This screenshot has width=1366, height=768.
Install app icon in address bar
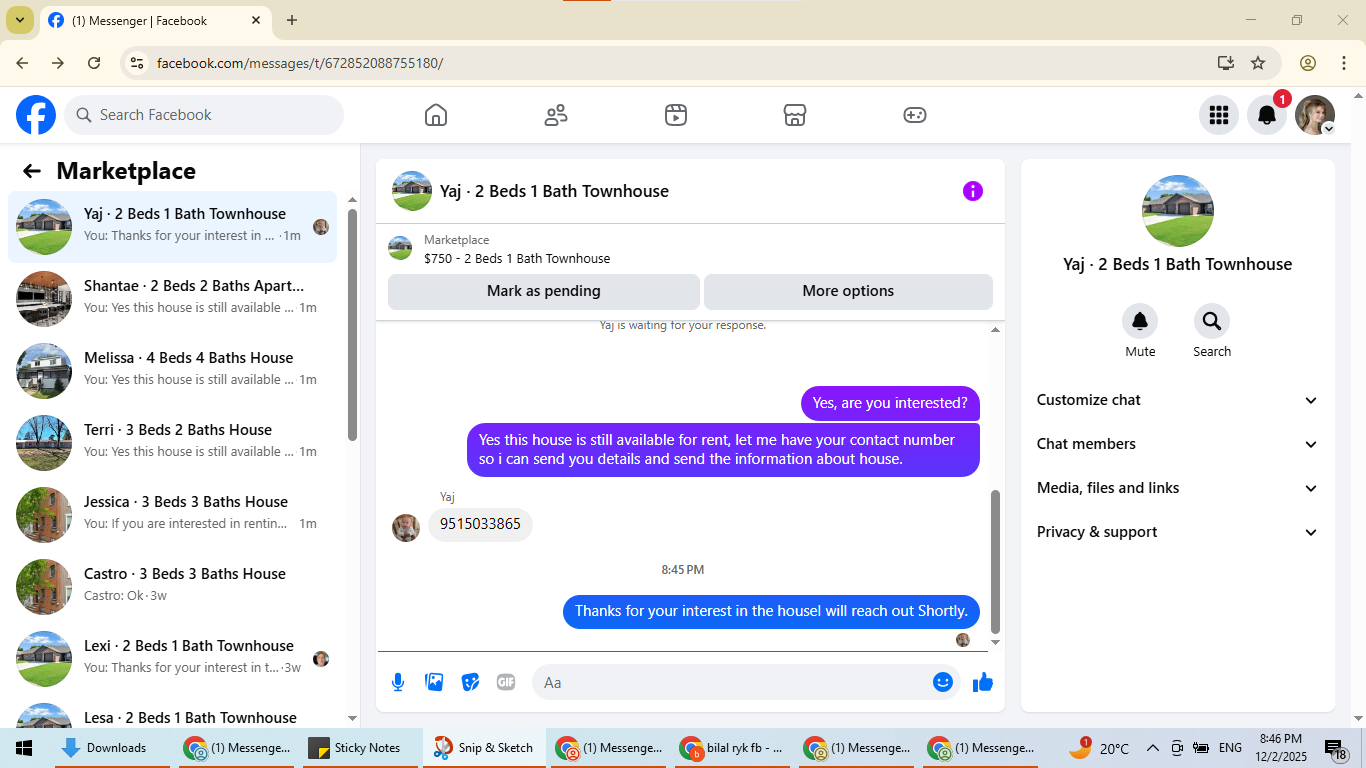coord(1226,63)
